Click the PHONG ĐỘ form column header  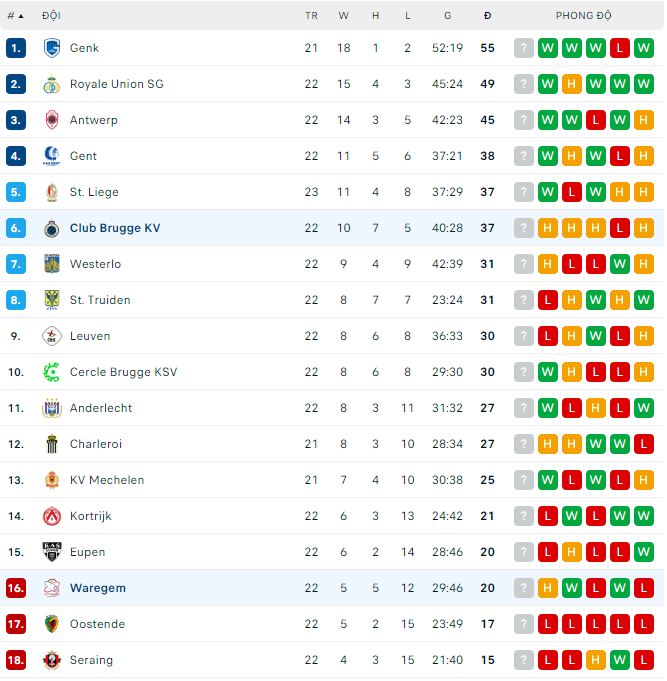[x=583, y=16]
